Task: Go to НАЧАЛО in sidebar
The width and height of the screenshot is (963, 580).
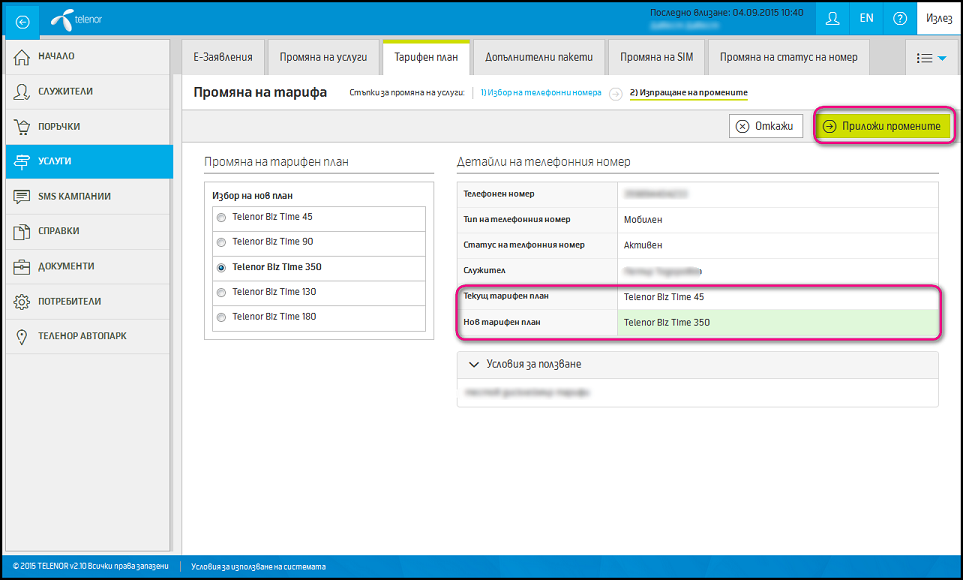Action: pyautogui.click(x=88, y=57)
